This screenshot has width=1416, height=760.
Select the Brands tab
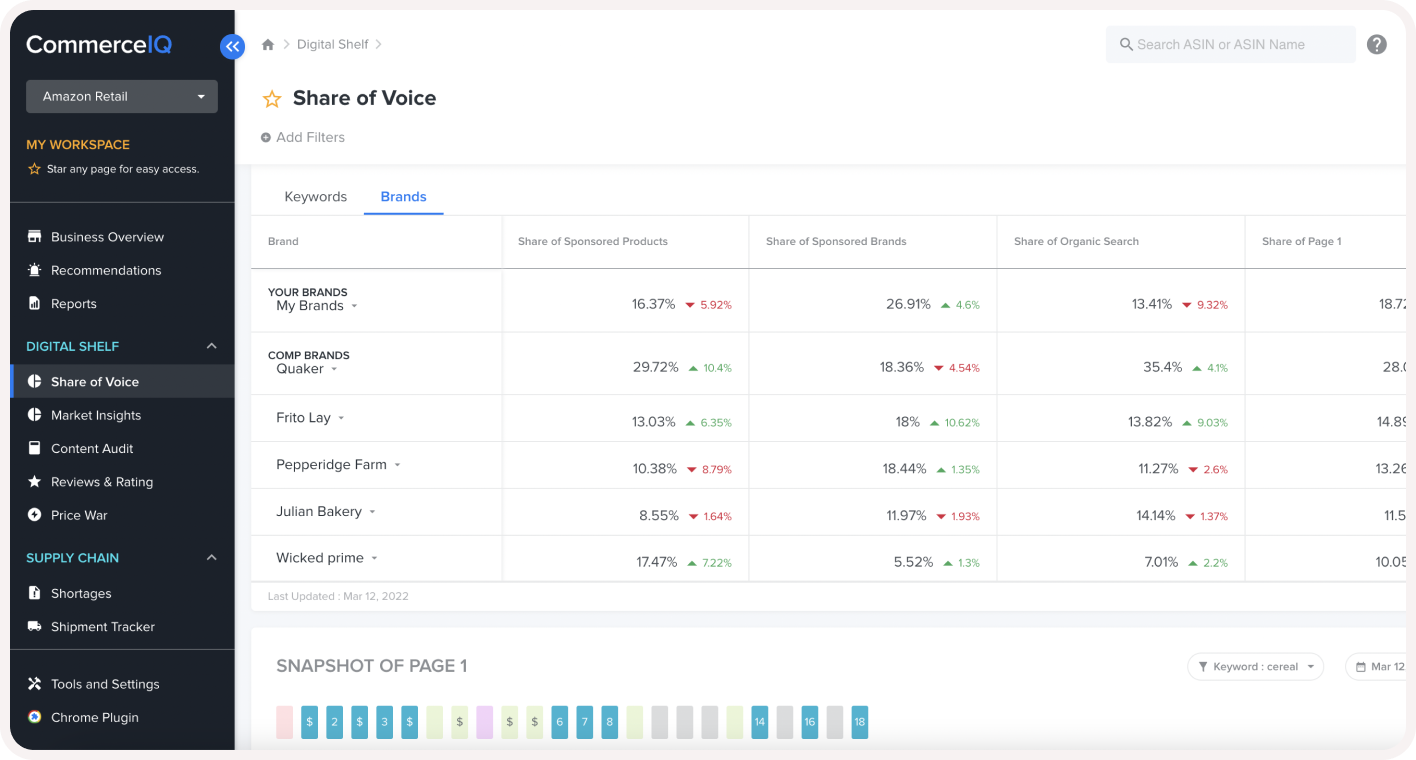403,197
